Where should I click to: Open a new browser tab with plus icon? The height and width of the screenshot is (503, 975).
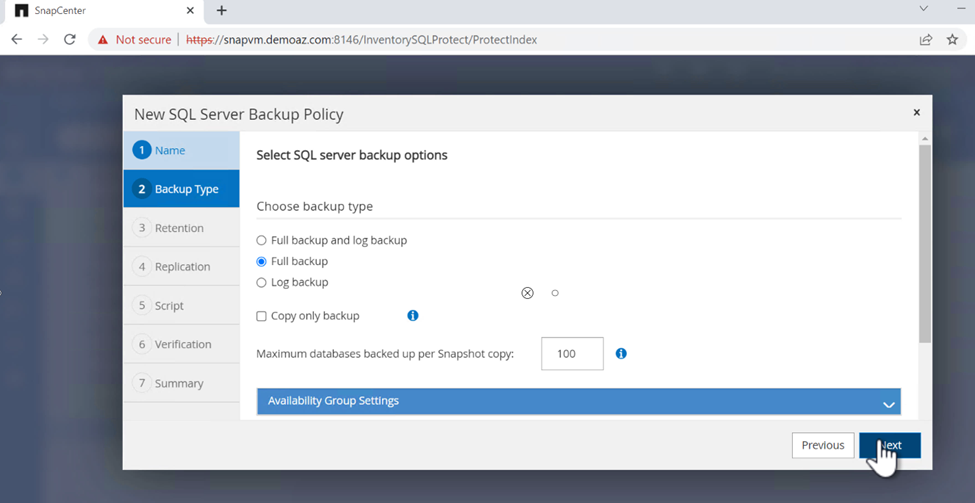tap(221, 11)
